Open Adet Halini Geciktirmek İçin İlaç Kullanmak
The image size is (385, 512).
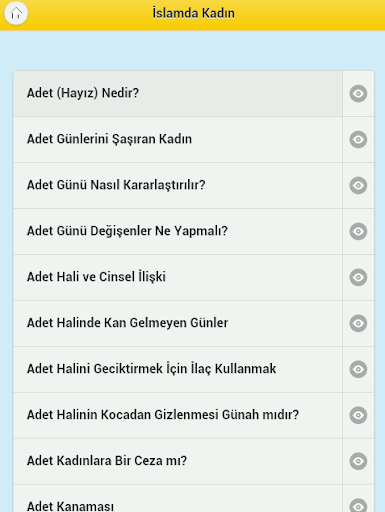coord(178,369)
